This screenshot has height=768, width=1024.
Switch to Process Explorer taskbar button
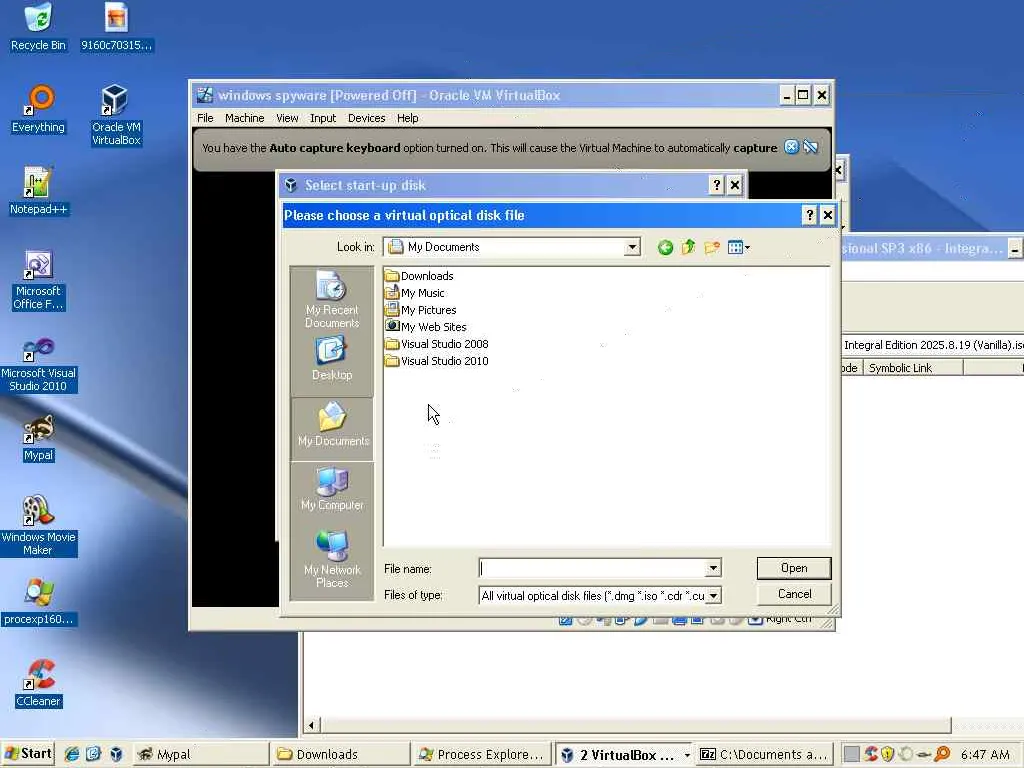pos(483,754)
